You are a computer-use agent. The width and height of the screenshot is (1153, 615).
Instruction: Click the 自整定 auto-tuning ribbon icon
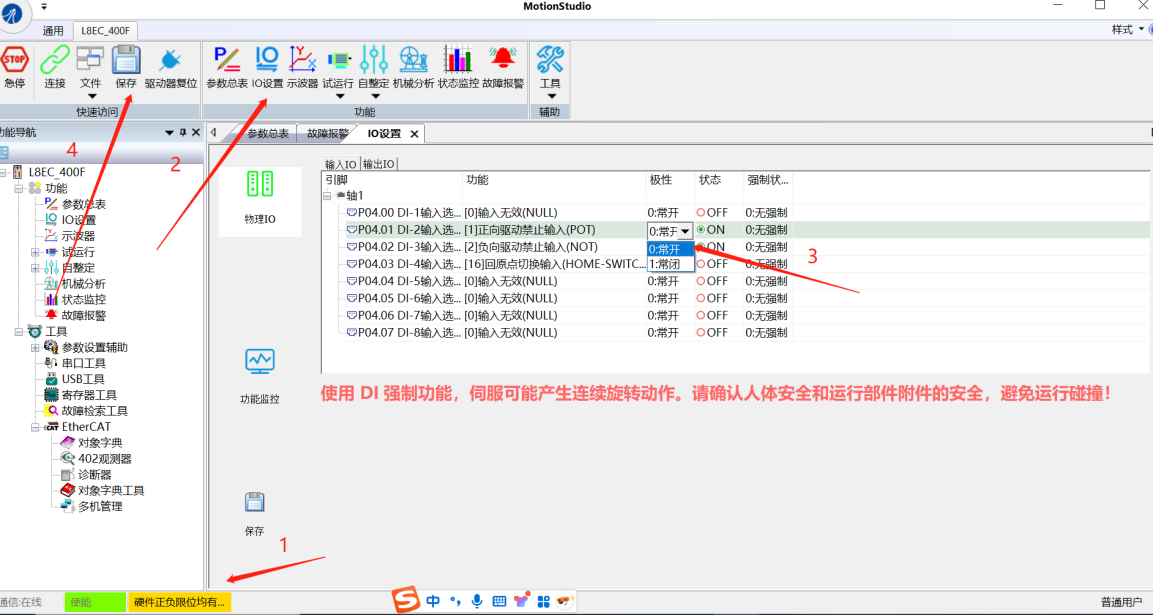[x=374, y=60]
